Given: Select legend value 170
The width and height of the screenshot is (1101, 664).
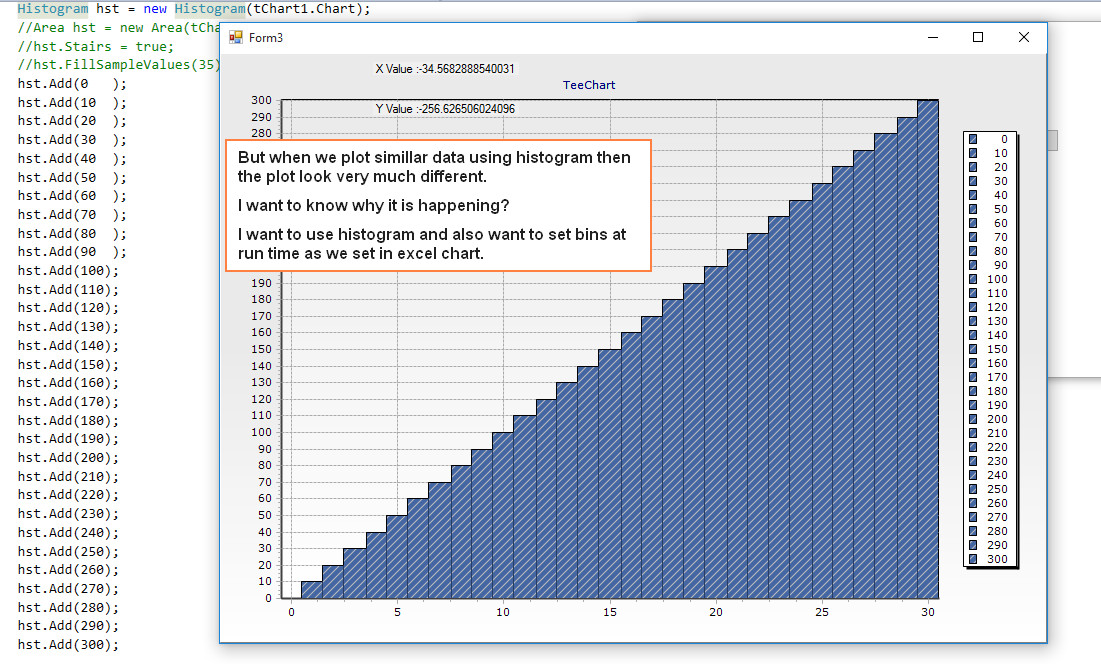Looking at the screenshot, I should (997, 377).
